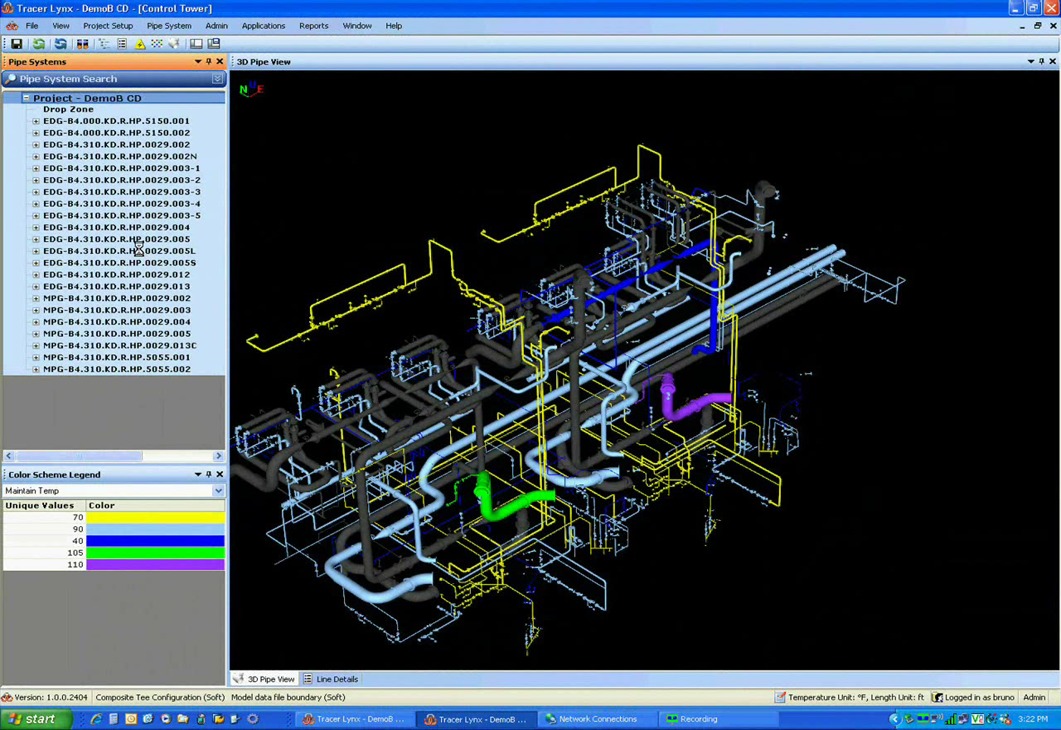The image size is (1061, 730).
Task: Open the Project Setup menu
Action: [108, 26]
